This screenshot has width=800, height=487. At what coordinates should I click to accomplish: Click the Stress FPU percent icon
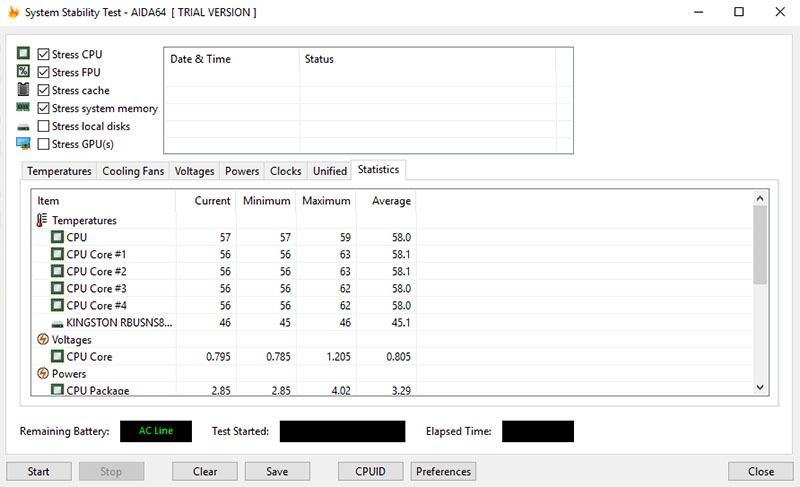tap(23, 71)
